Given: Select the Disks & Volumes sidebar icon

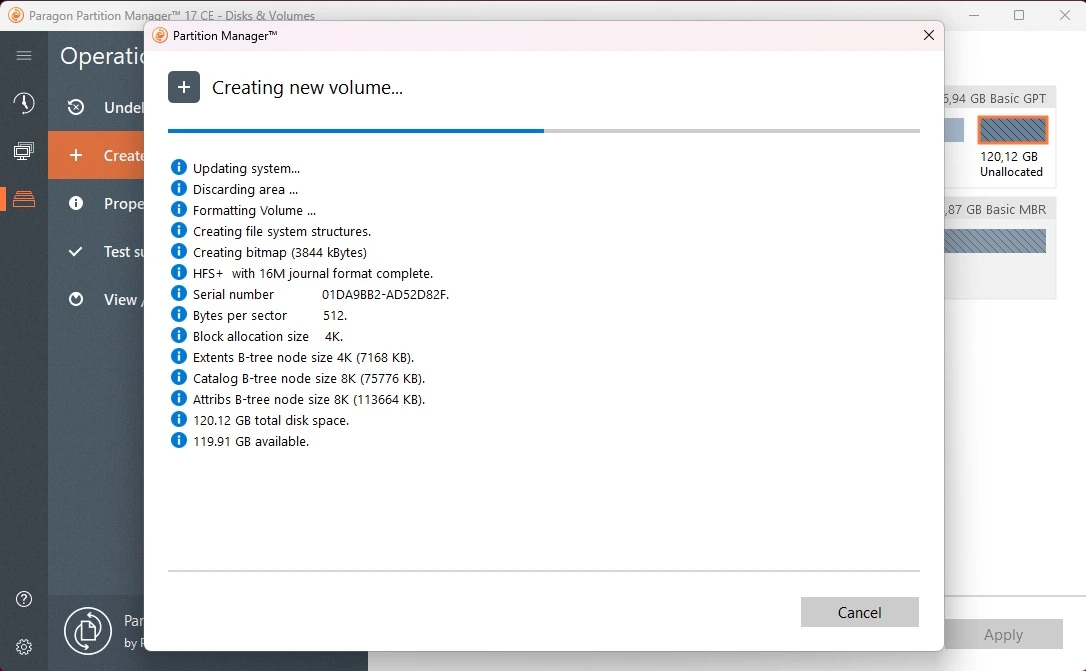Looking at the screenshot, I should (x=24, y=199).
